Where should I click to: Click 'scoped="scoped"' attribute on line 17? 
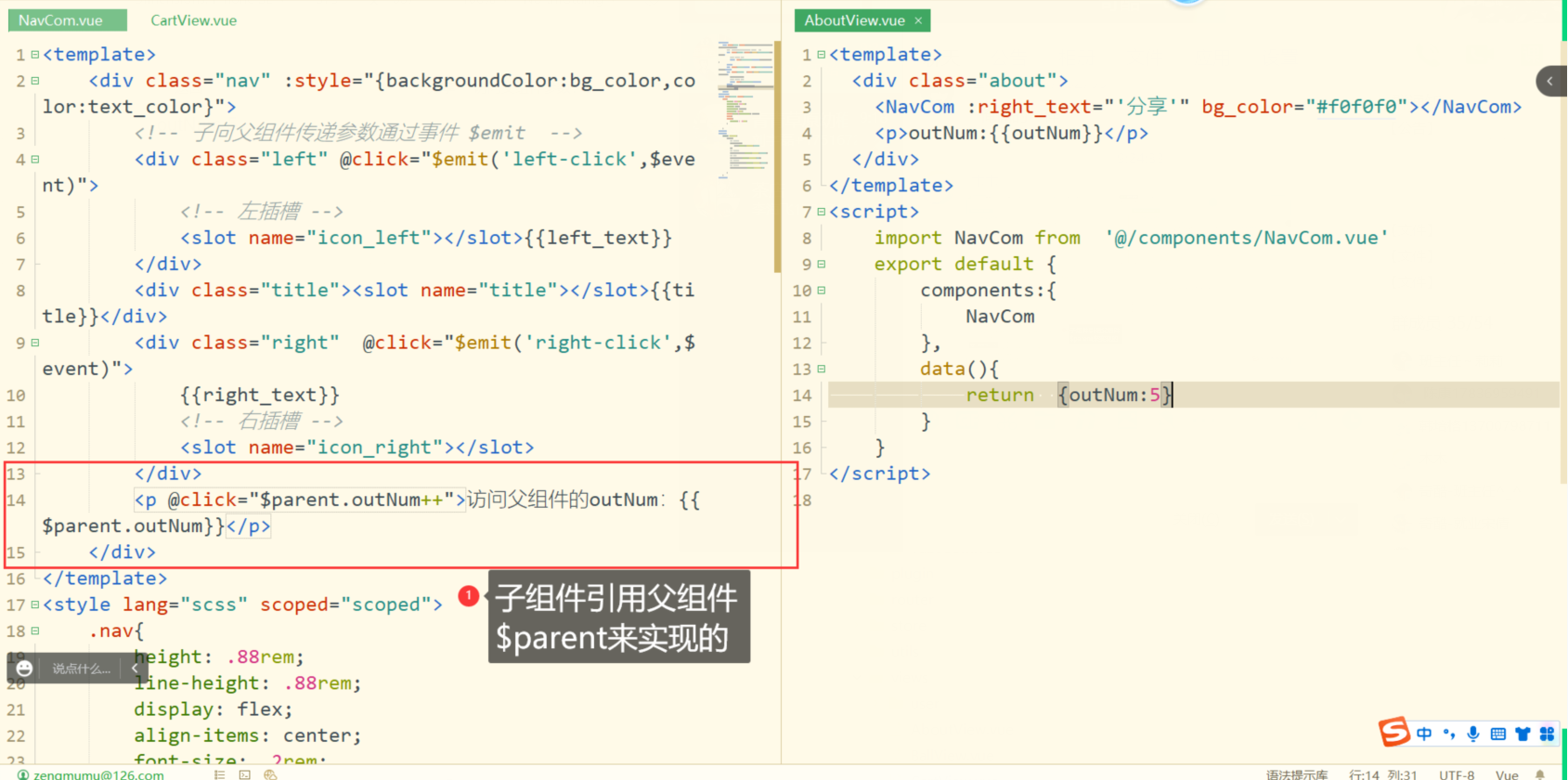(345, 604)
